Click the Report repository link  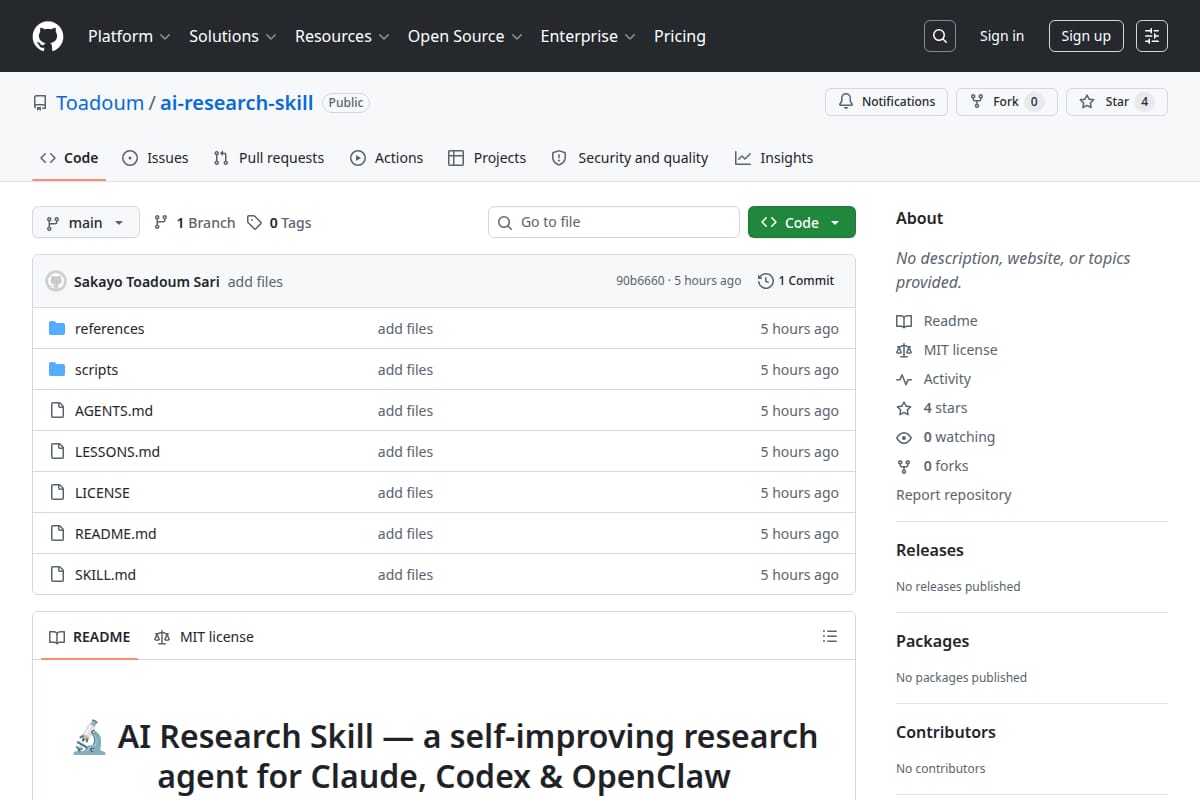pyautogui.click(x=954, y=495)
